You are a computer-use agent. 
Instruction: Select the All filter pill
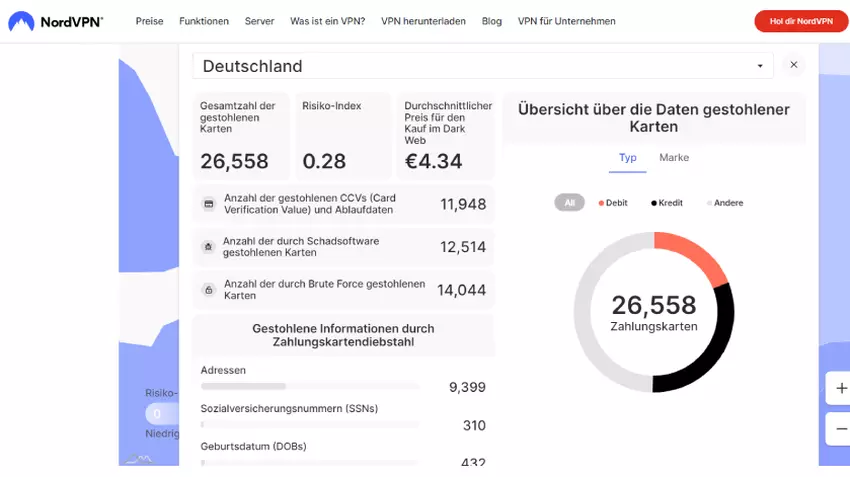(x=569, y=203)
